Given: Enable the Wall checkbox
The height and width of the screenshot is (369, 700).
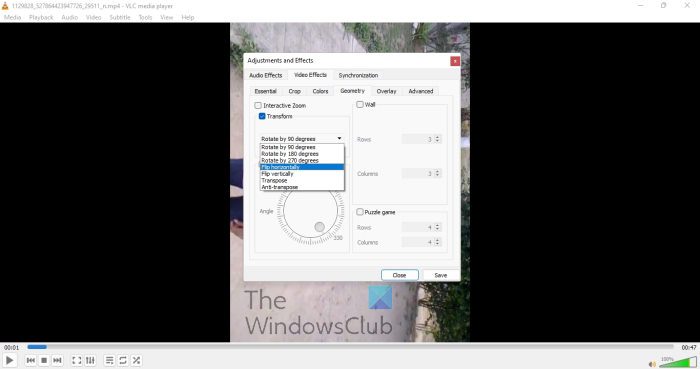Looking at the screenshot, I should click(x=360, y=104).
